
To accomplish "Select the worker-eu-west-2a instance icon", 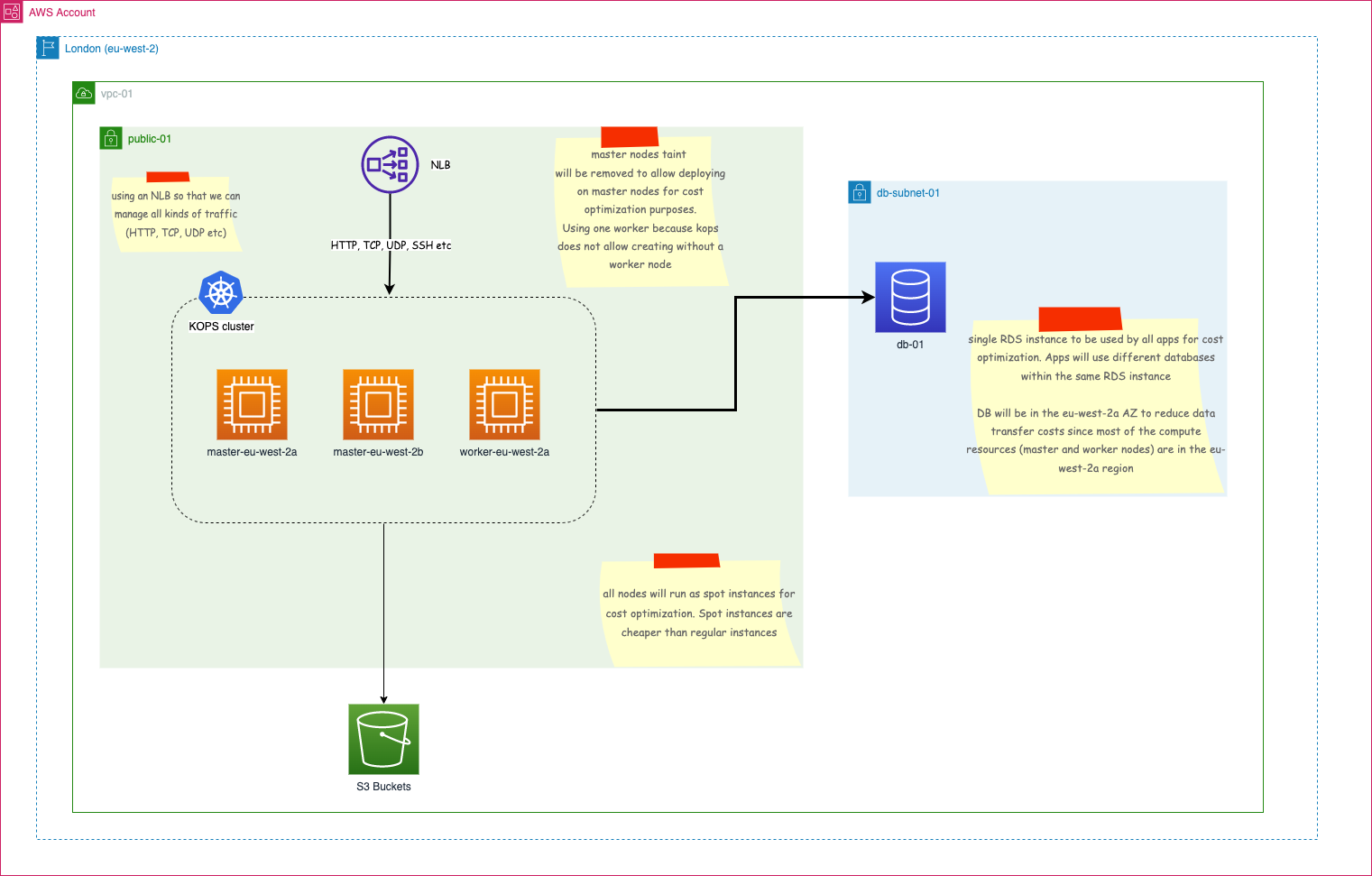I will [504, 404].
